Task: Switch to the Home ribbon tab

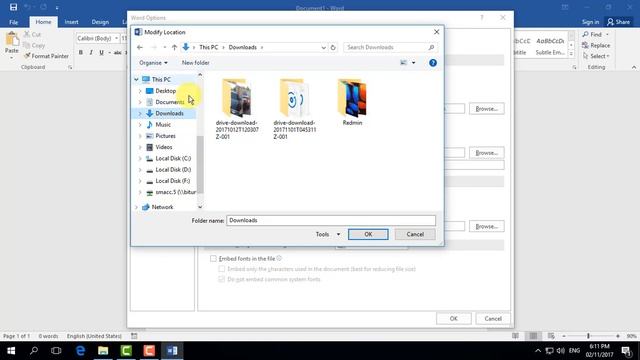Action: (43, 22)
